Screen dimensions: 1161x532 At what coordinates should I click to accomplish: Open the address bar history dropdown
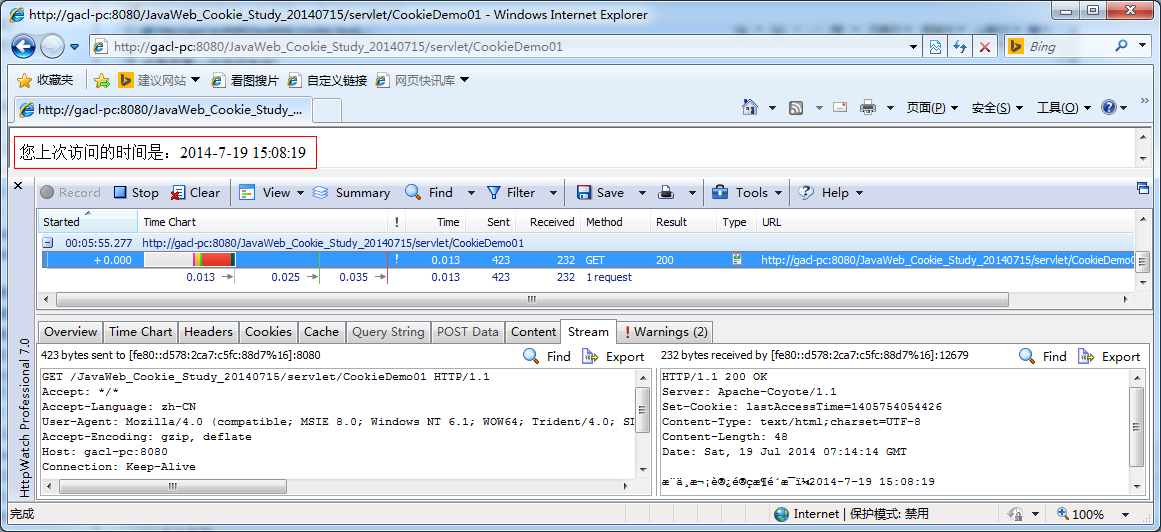point(916,47)
